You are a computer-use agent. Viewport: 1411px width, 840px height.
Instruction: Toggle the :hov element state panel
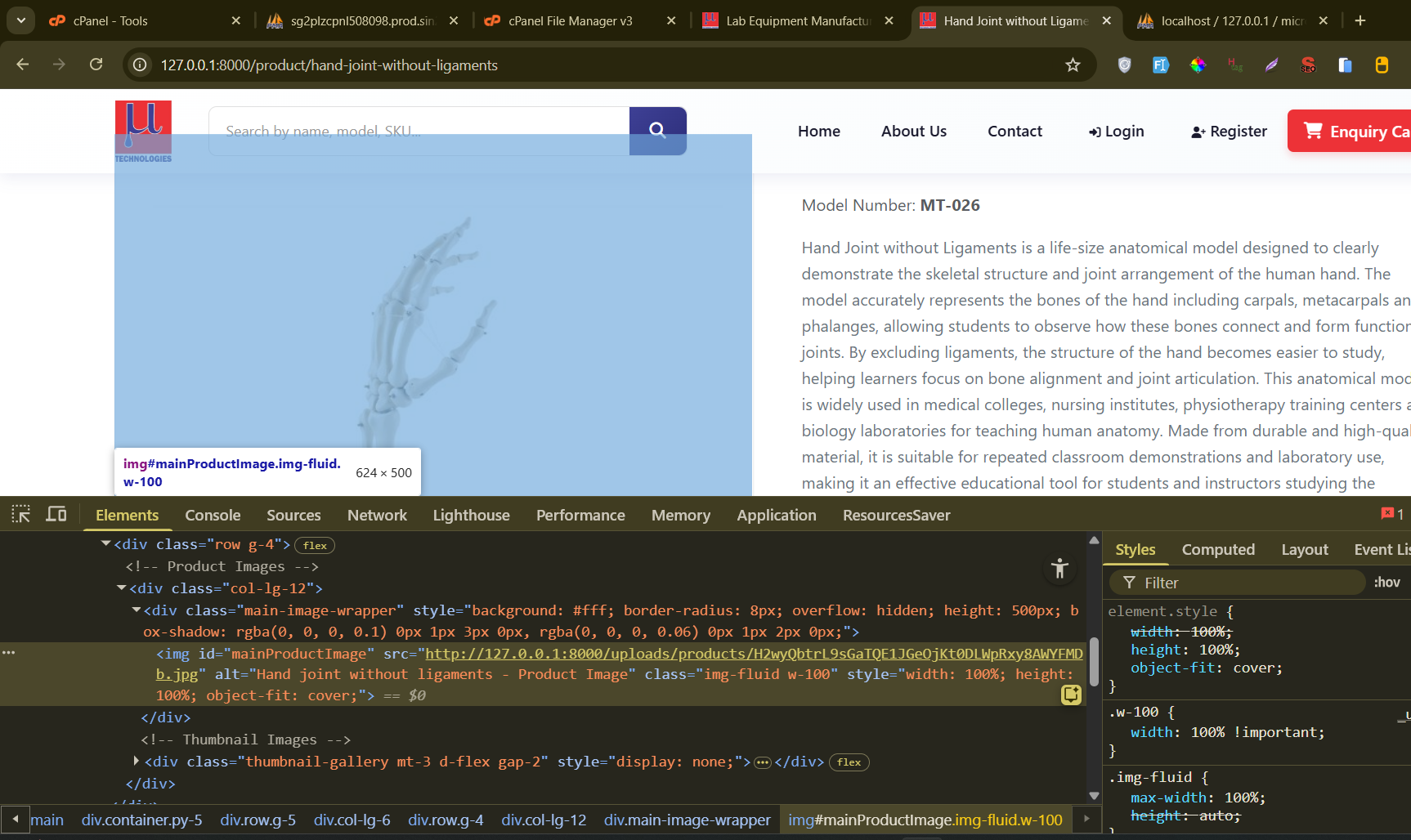1386,583
